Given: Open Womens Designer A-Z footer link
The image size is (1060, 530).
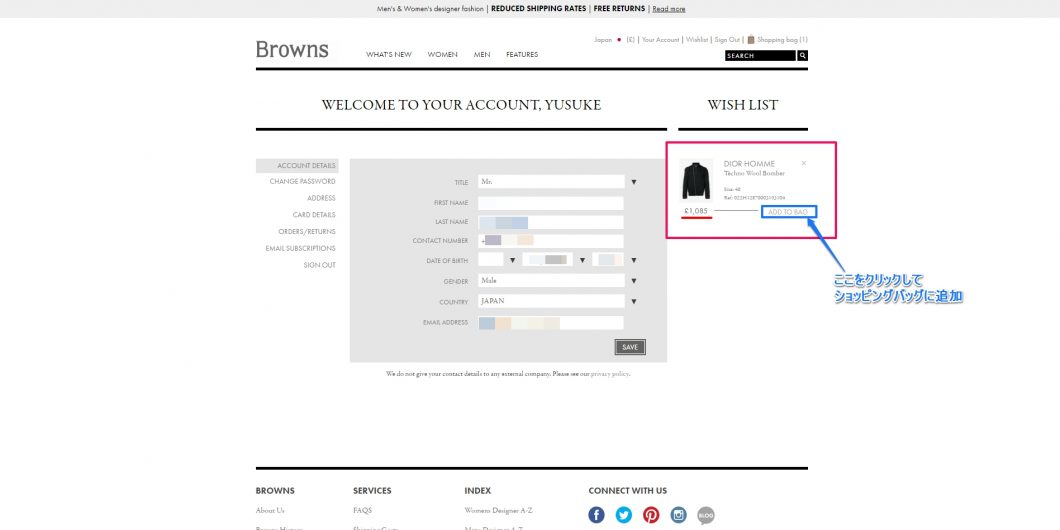Looking at the screenshot, I should [x=498, y=510].
